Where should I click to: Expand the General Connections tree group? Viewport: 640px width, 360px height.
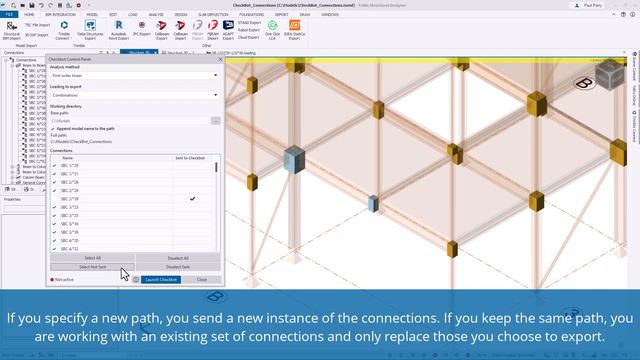point(13,183)
